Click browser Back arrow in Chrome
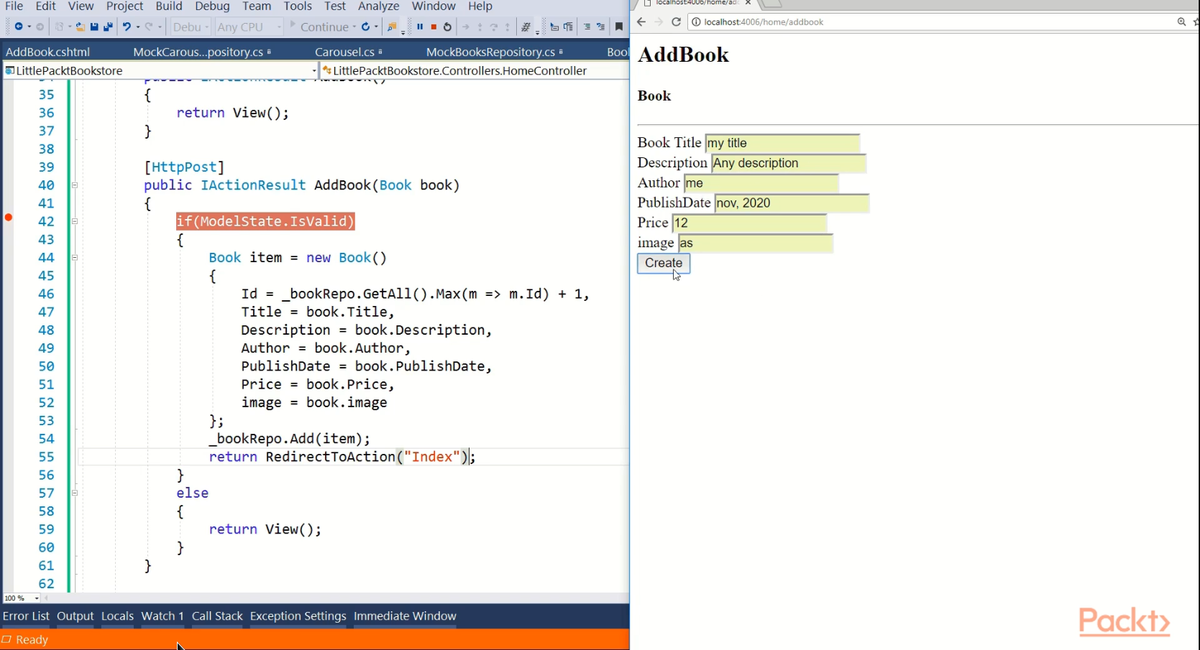Screen dimensions: 1200x650 tap(642, 22)
